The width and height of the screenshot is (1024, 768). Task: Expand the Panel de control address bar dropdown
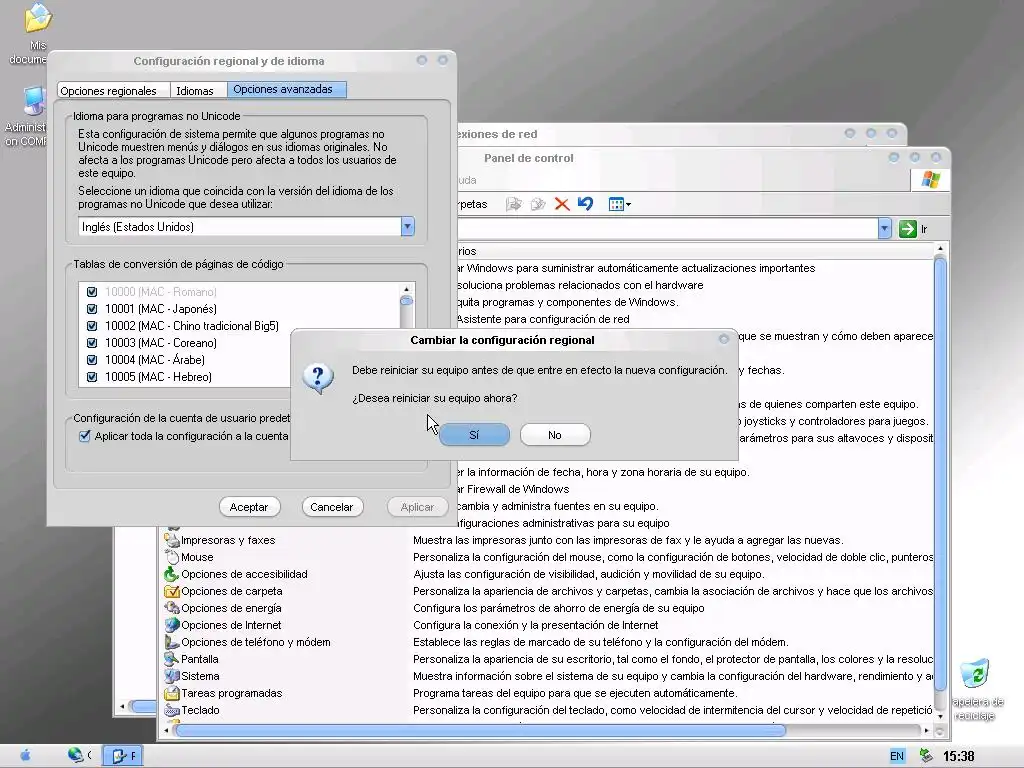[884, 229]
